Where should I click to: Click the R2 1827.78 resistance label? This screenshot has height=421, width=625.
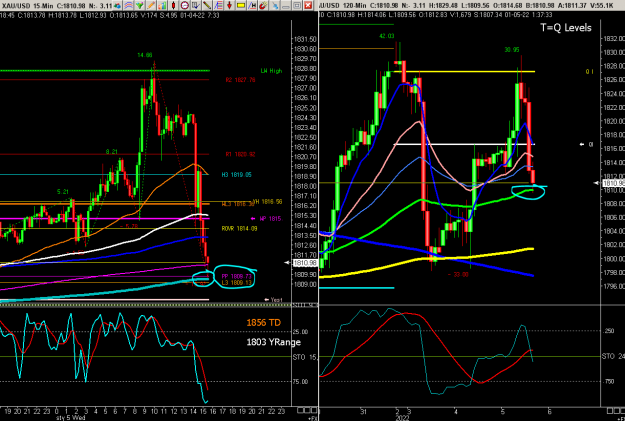(x=240, y=80)
